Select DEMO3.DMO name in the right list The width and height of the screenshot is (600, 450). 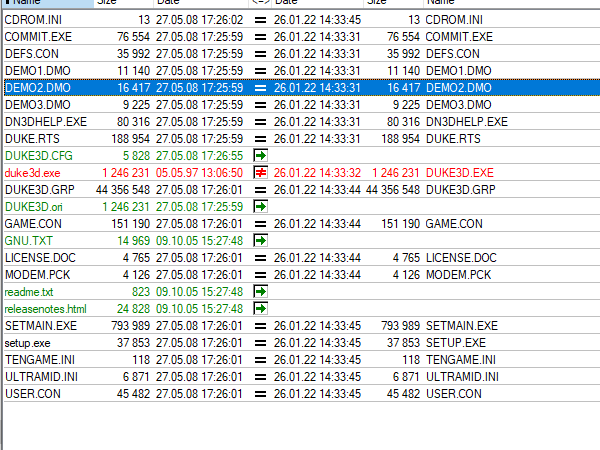[x=459, y=105]
